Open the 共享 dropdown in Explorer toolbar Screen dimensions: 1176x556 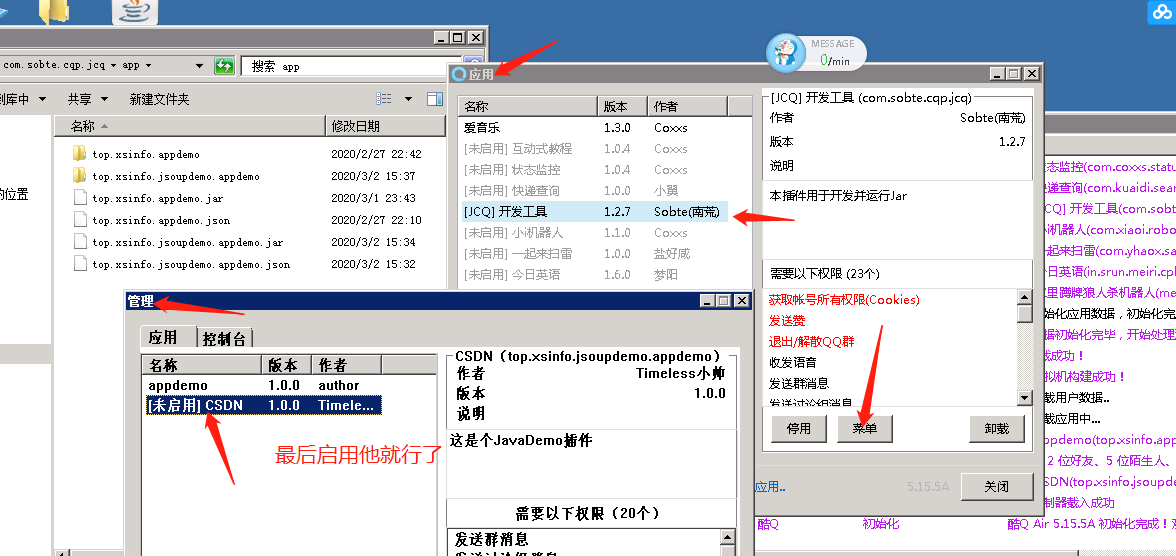[x=88, y=99]
